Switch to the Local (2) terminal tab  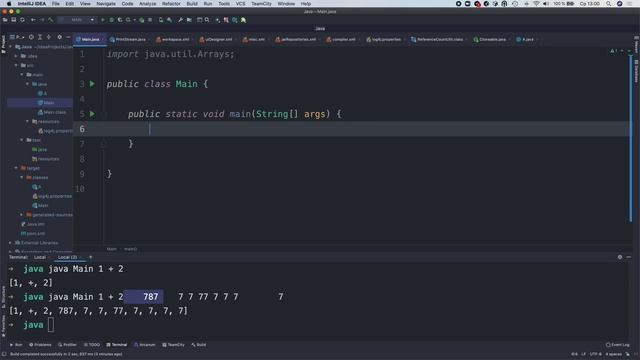click(67, 257)
